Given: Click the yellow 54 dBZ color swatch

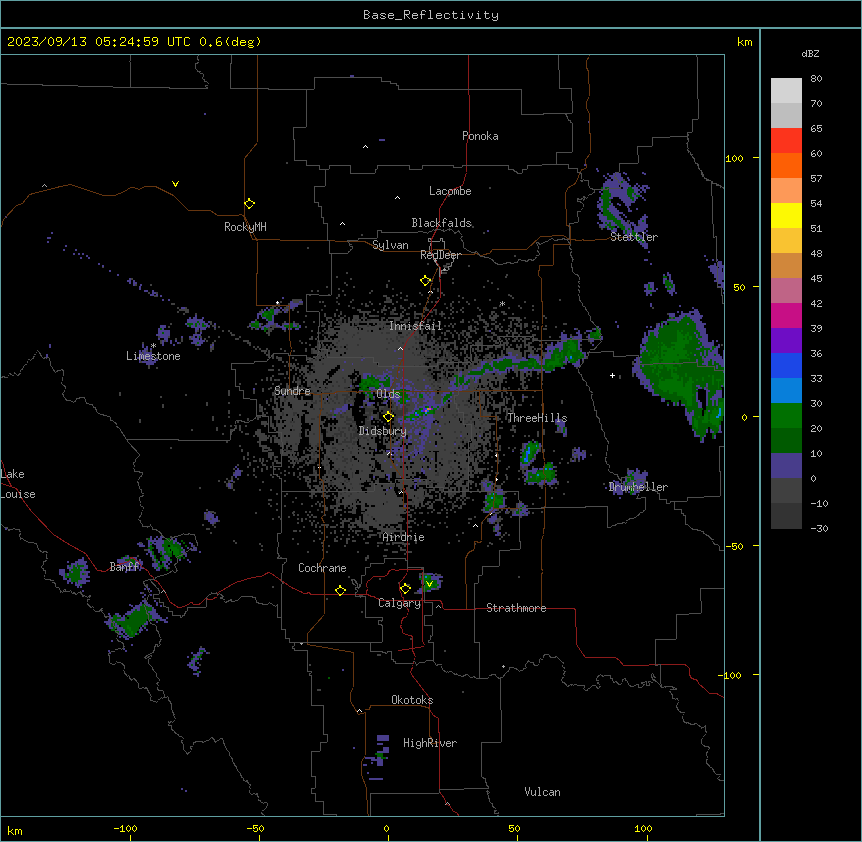Looking at the screenshot, I should [x=786, y=215].
